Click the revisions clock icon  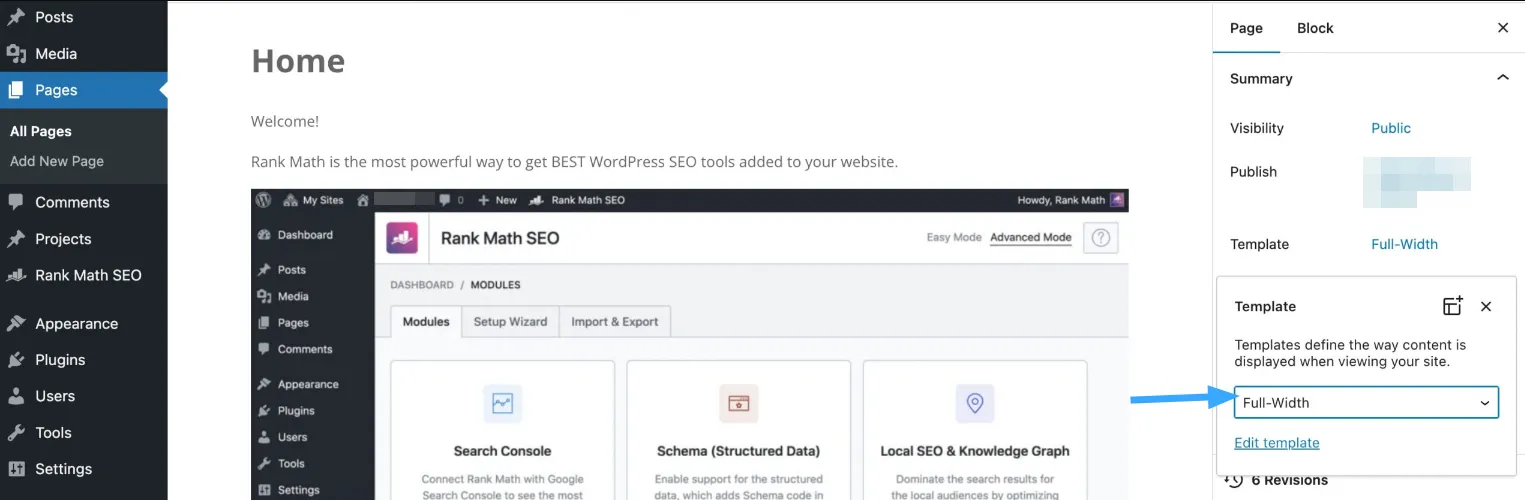click(1234, 480)
